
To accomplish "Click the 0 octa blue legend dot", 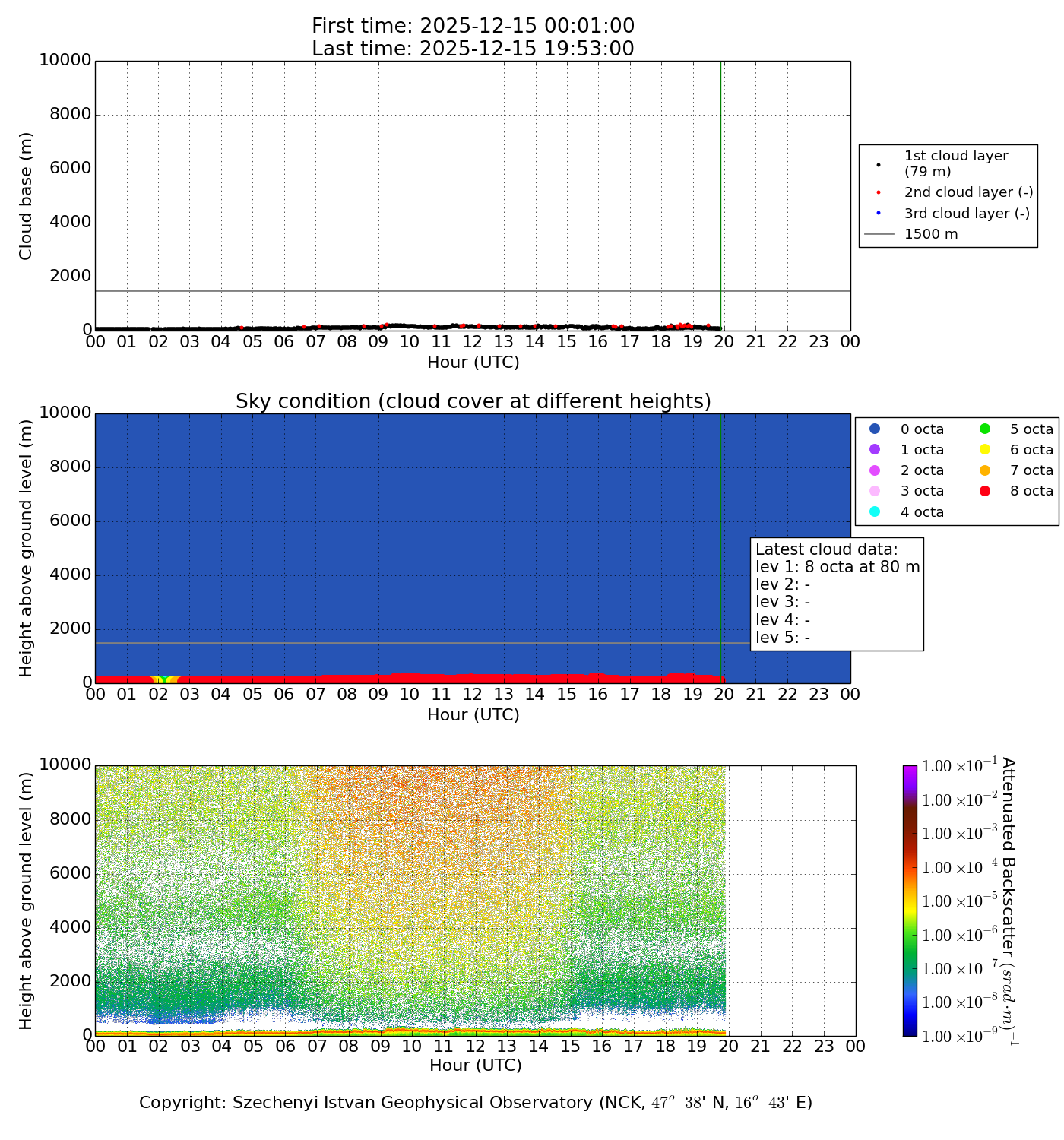I will (875, 429).
